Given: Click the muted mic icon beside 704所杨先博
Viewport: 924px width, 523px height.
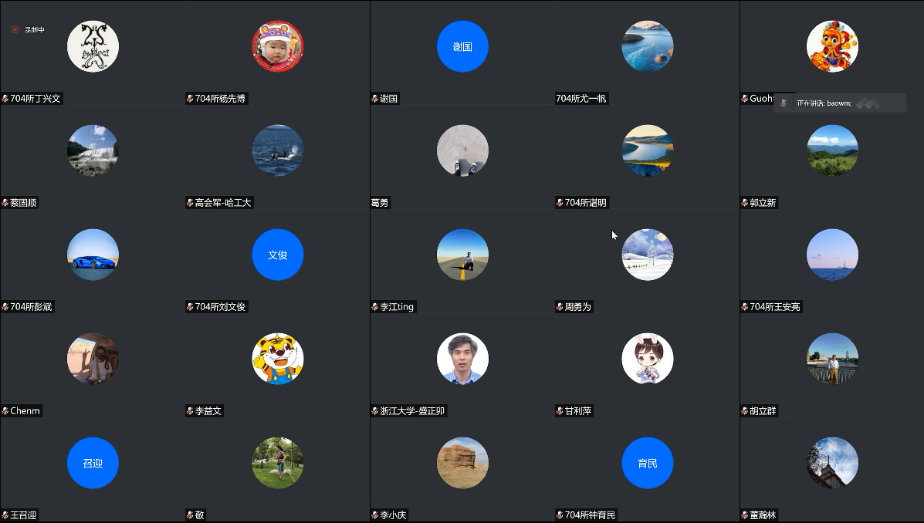Looking at the screenshot, I should (190, 99).
